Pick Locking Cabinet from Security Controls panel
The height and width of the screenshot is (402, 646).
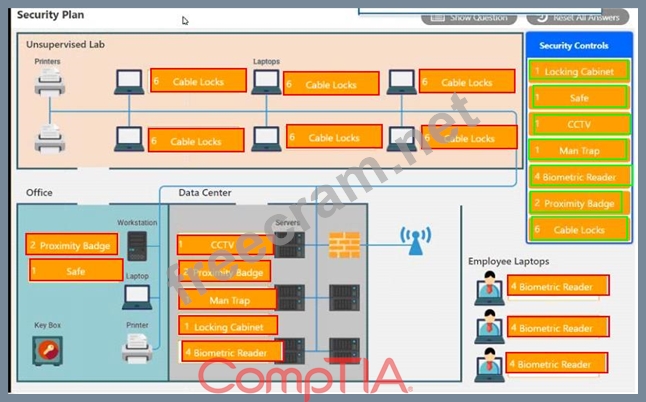tap(579, 71)
